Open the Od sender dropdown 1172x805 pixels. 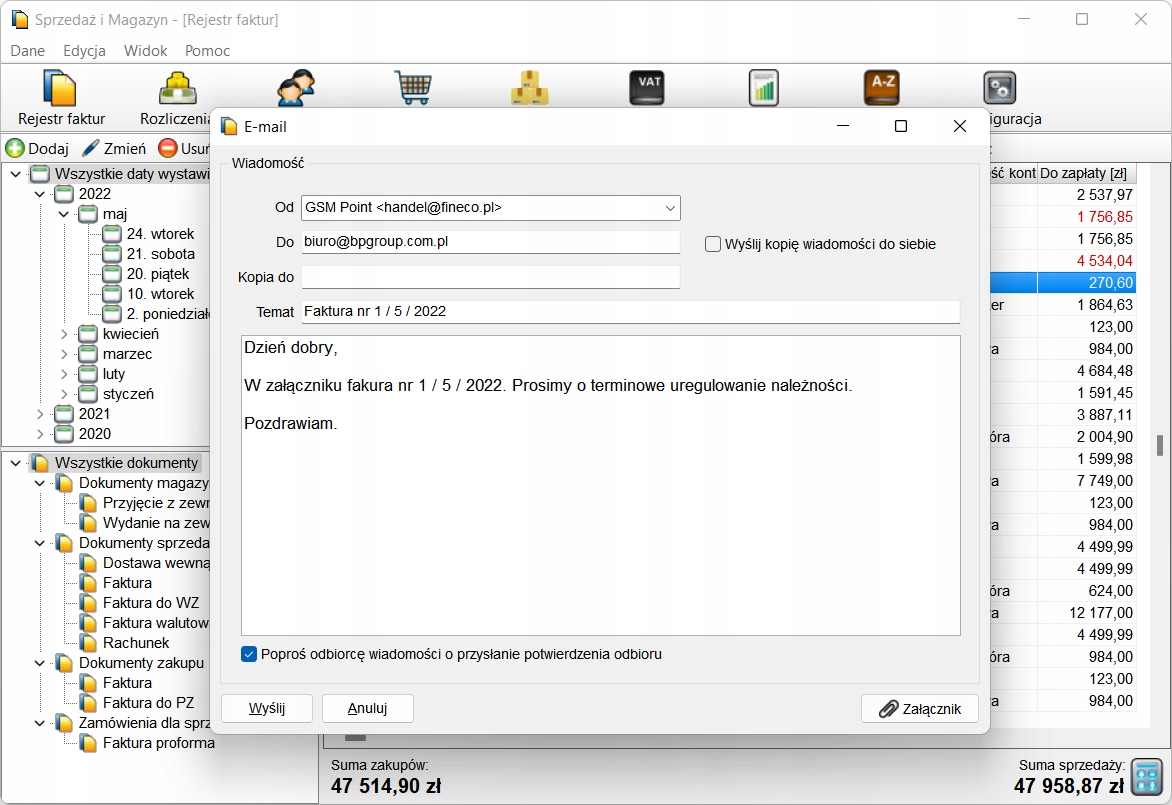[669, 208]
